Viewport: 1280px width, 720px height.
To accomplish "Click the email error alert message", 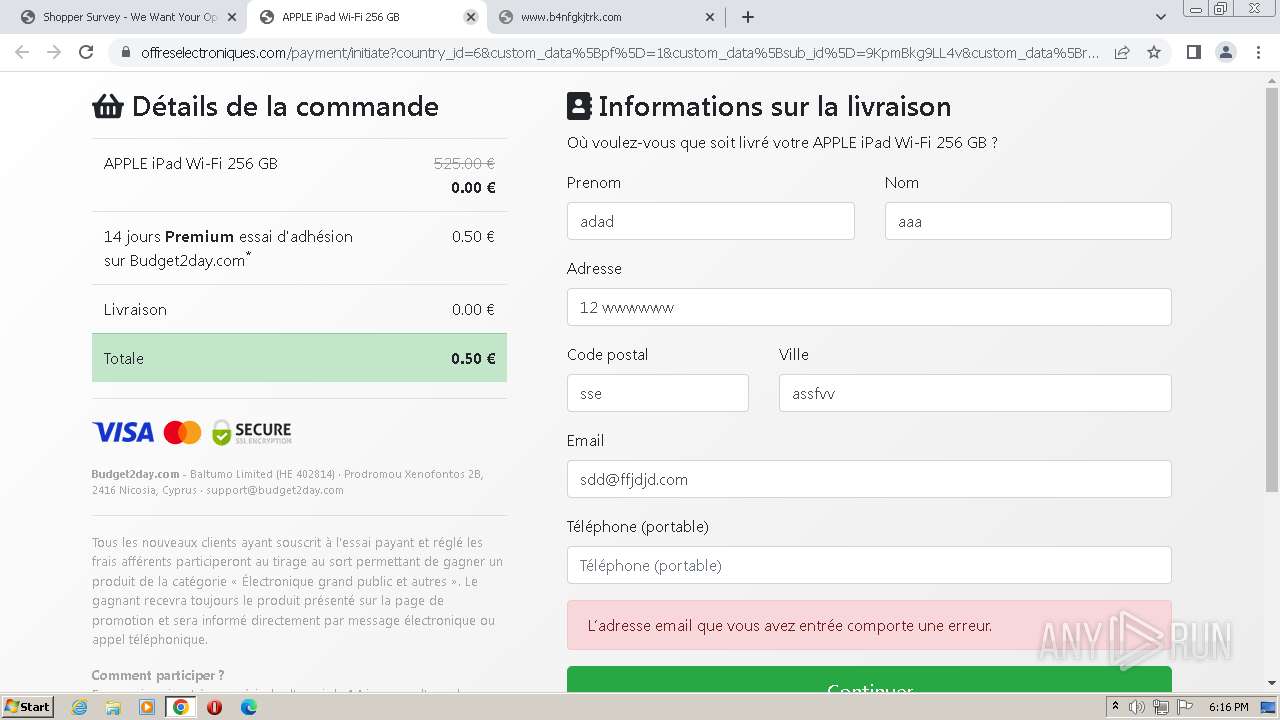I will tap(869, 626).
